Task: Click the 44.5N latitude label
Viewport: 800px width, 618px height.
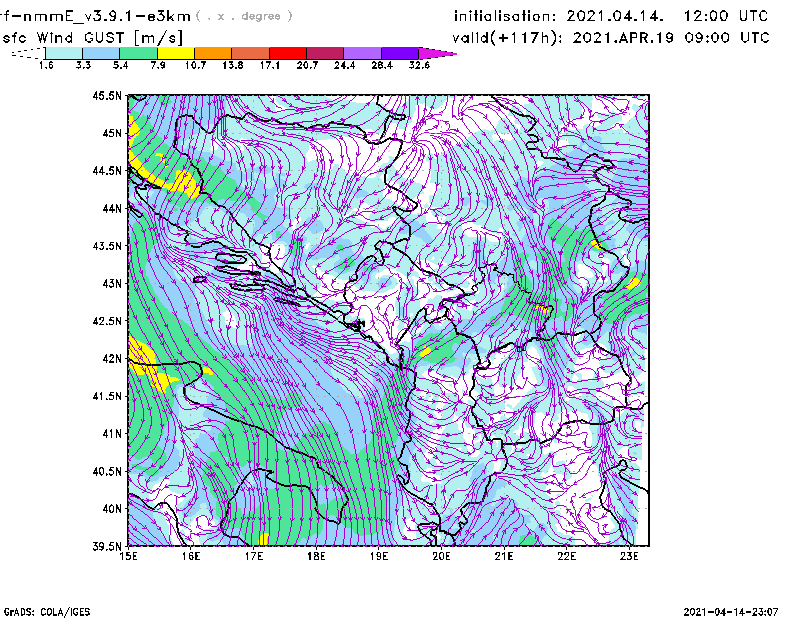Action: tap(107, 170)
